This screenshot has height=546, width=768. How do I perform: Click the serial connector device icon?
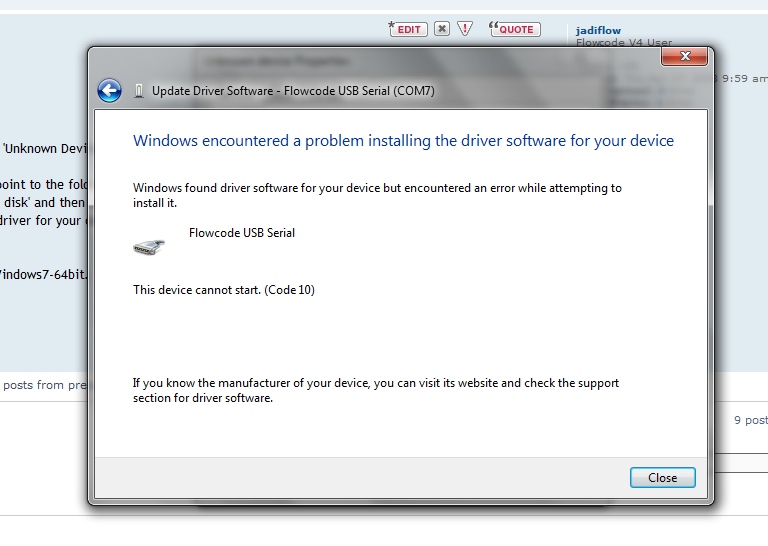pyautogui.click(x=149, y=247)
